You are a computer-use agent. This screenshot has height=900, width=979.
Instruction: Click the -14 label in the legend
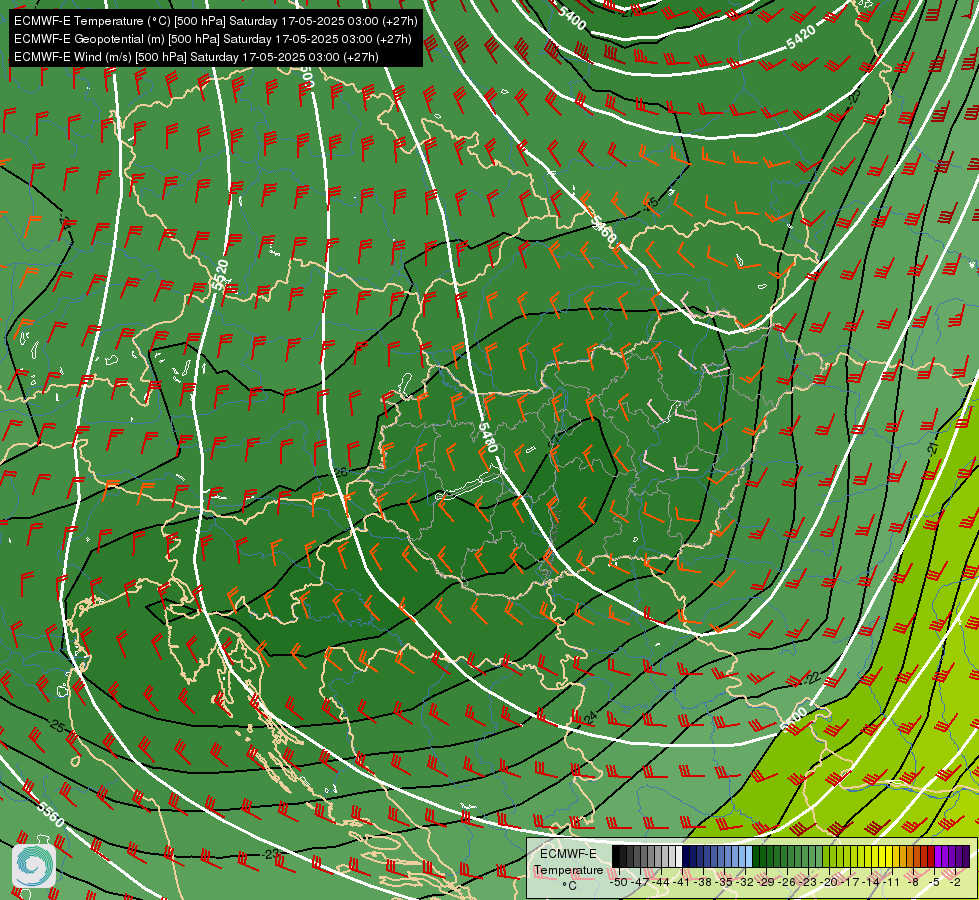[x=871, y=882]
